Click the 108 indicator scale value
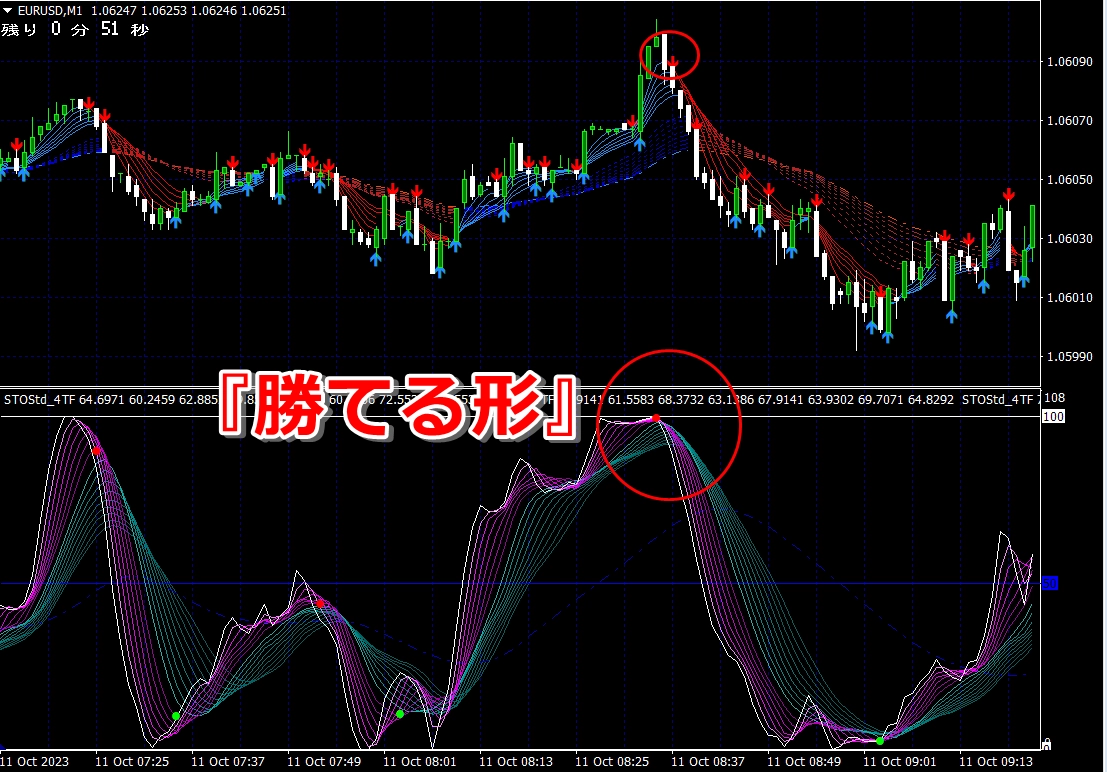Image resolution: width=1107 pixels, height=772 pixels. pos(1054,398)
